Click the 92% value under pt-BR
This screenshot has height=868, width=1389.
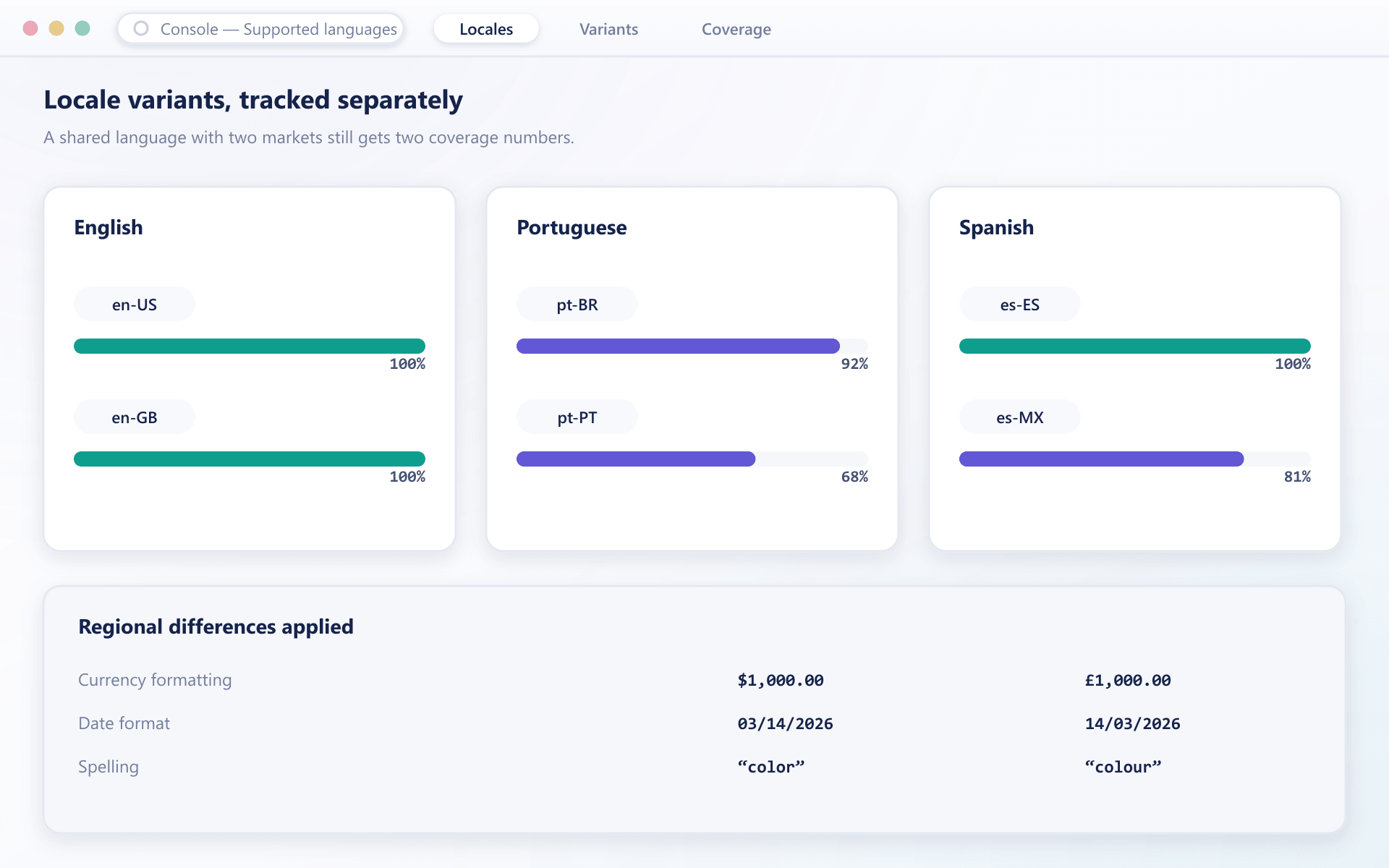click(x=854, y=364)
